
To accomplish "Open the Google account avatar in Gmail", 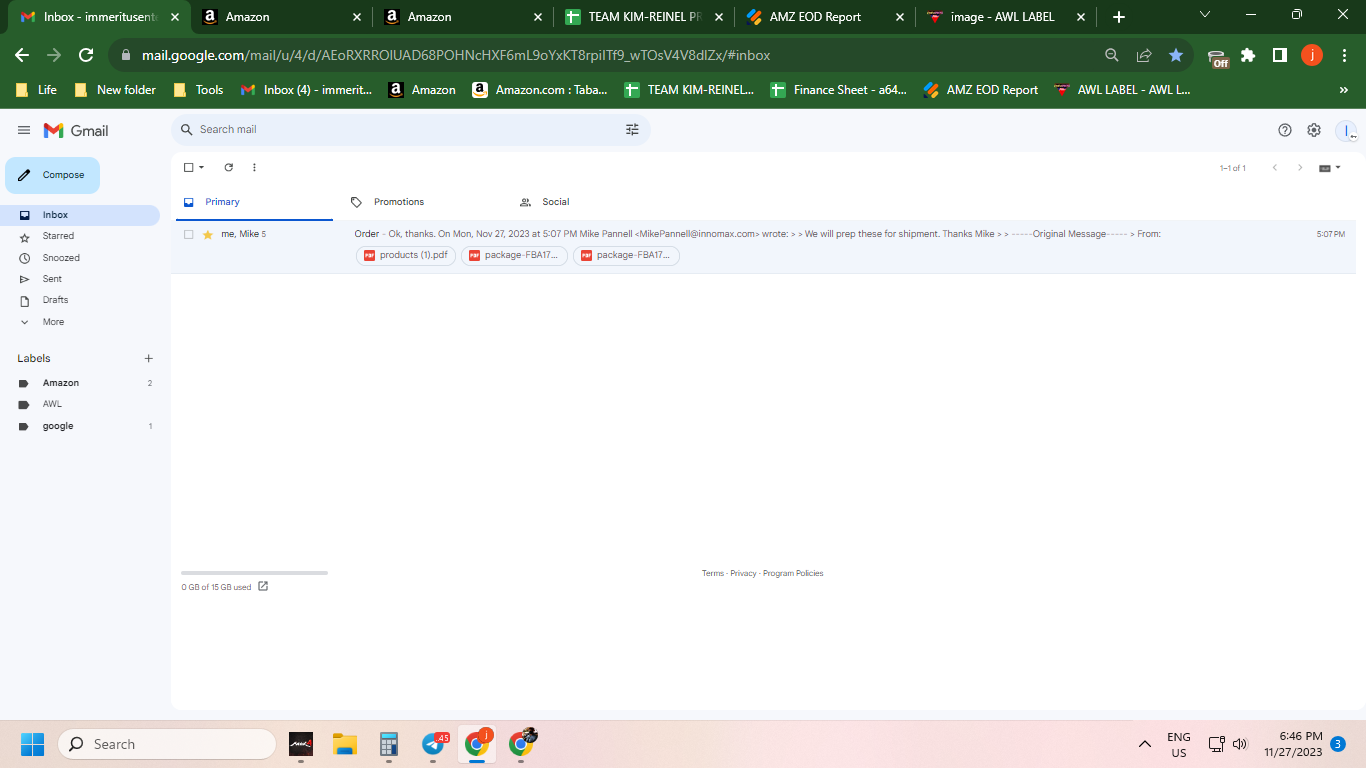I will (1346, 131).
